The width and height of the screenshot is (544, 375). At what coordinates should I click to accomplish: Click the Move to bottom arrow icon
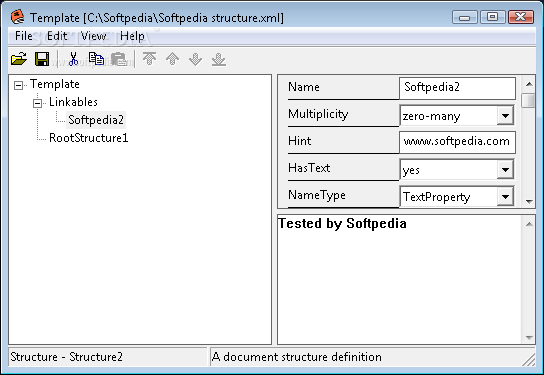219,59
